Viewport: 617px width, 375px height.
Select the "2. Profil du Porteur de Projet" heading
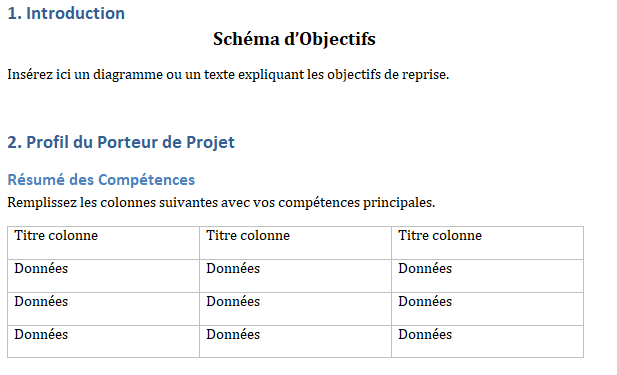tap(121, 142)
